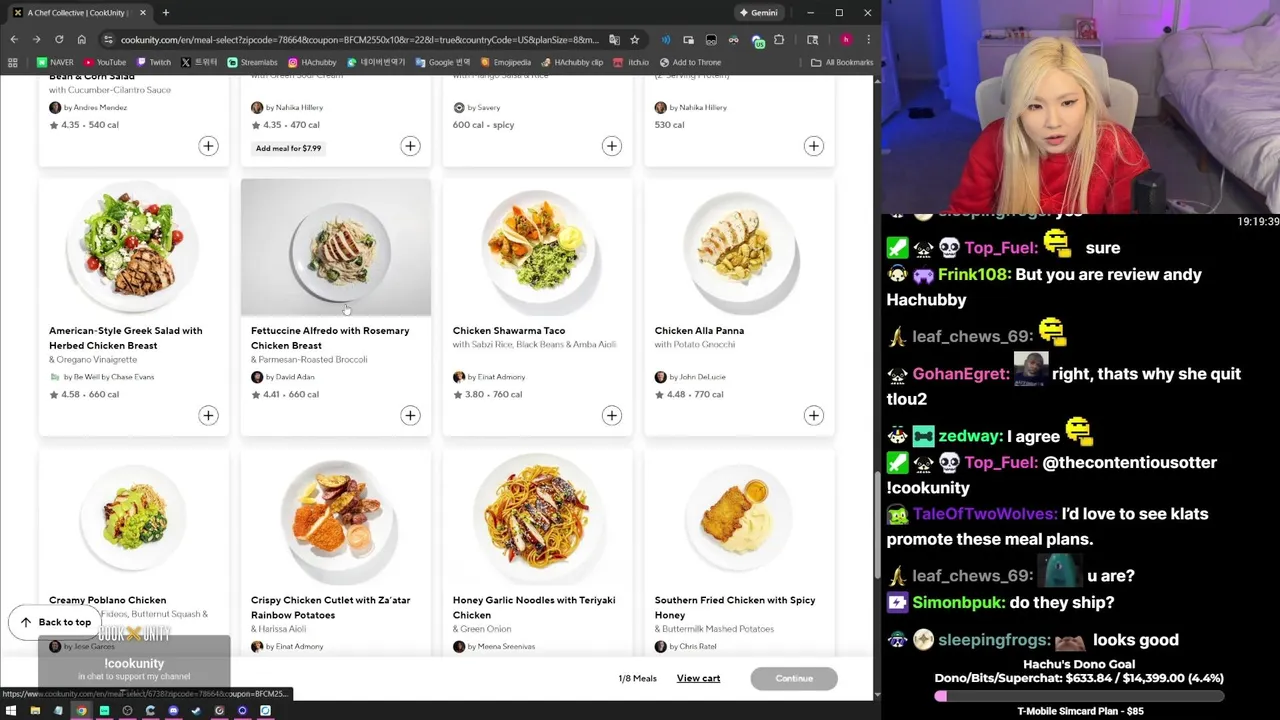Open Gemini assistant in Chrome
The height and width of the screenshot is (720, 1280).
coord(757,13)
